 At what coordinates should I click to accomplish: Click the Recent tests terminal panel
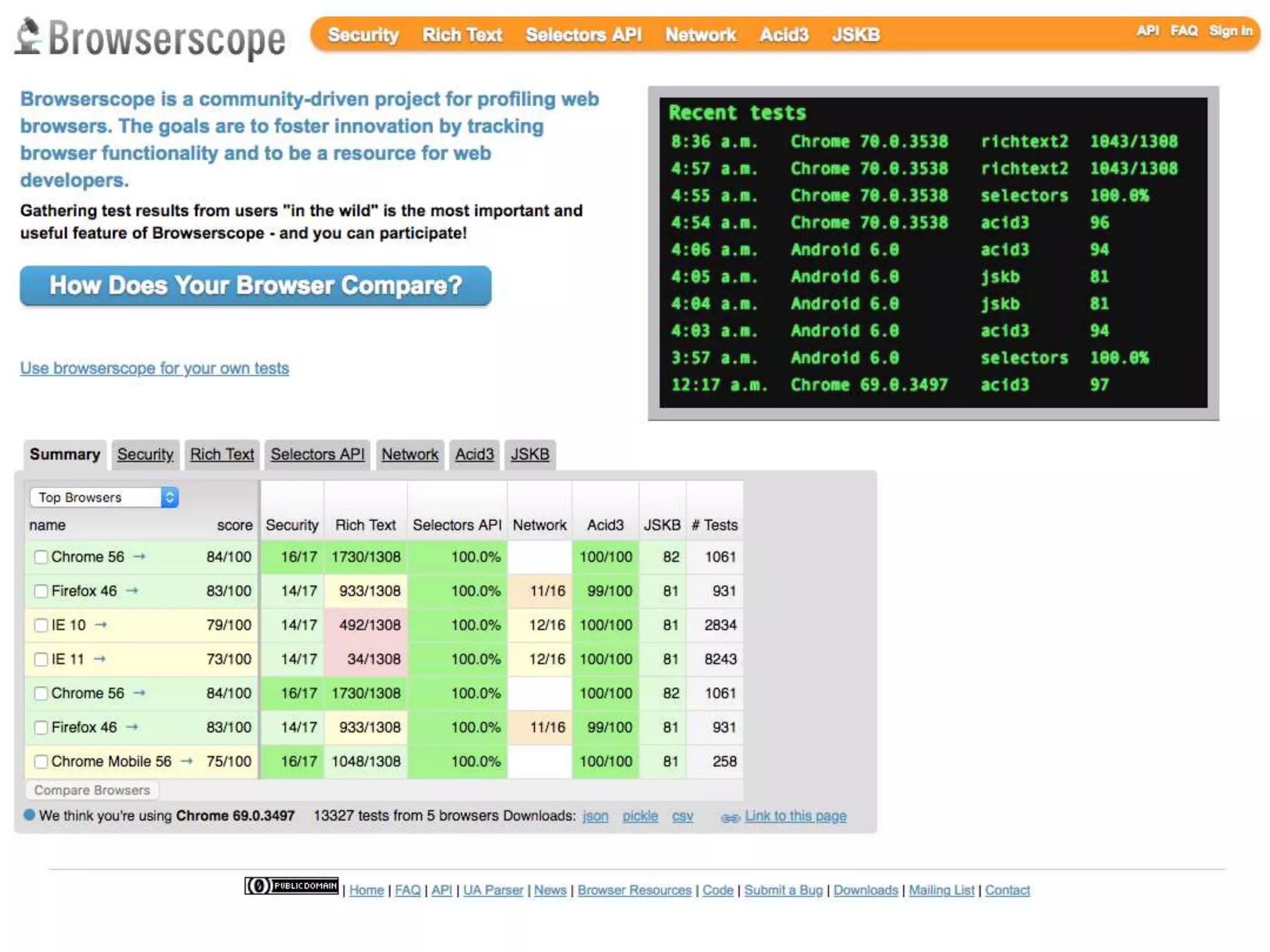tap(933, 252)
